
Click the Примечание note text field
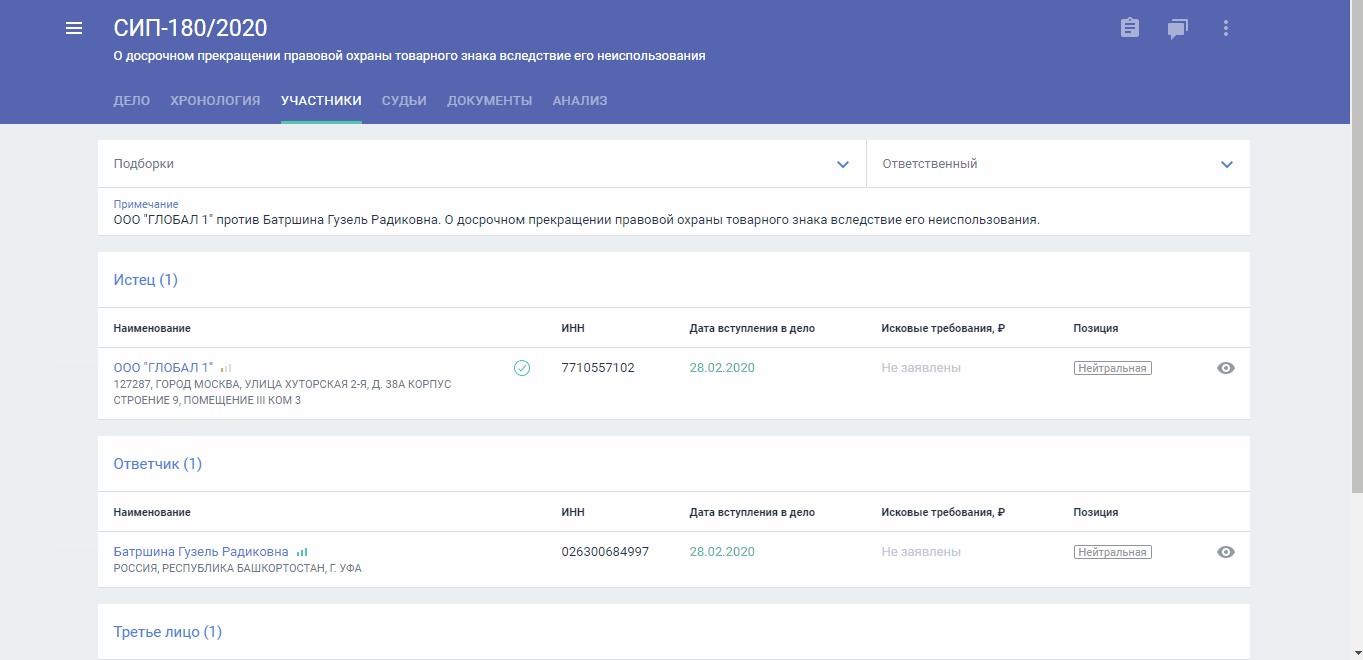[x=674, y=212]
